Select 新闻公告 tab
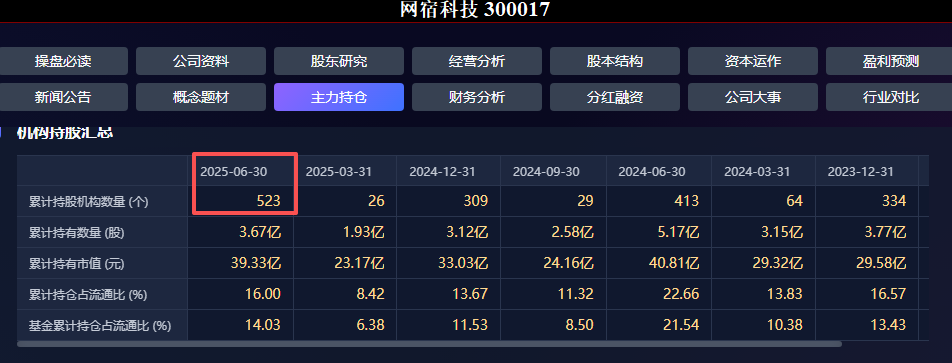Image resolution: width=952 pixels, height=363 pixels. (63, 97)
